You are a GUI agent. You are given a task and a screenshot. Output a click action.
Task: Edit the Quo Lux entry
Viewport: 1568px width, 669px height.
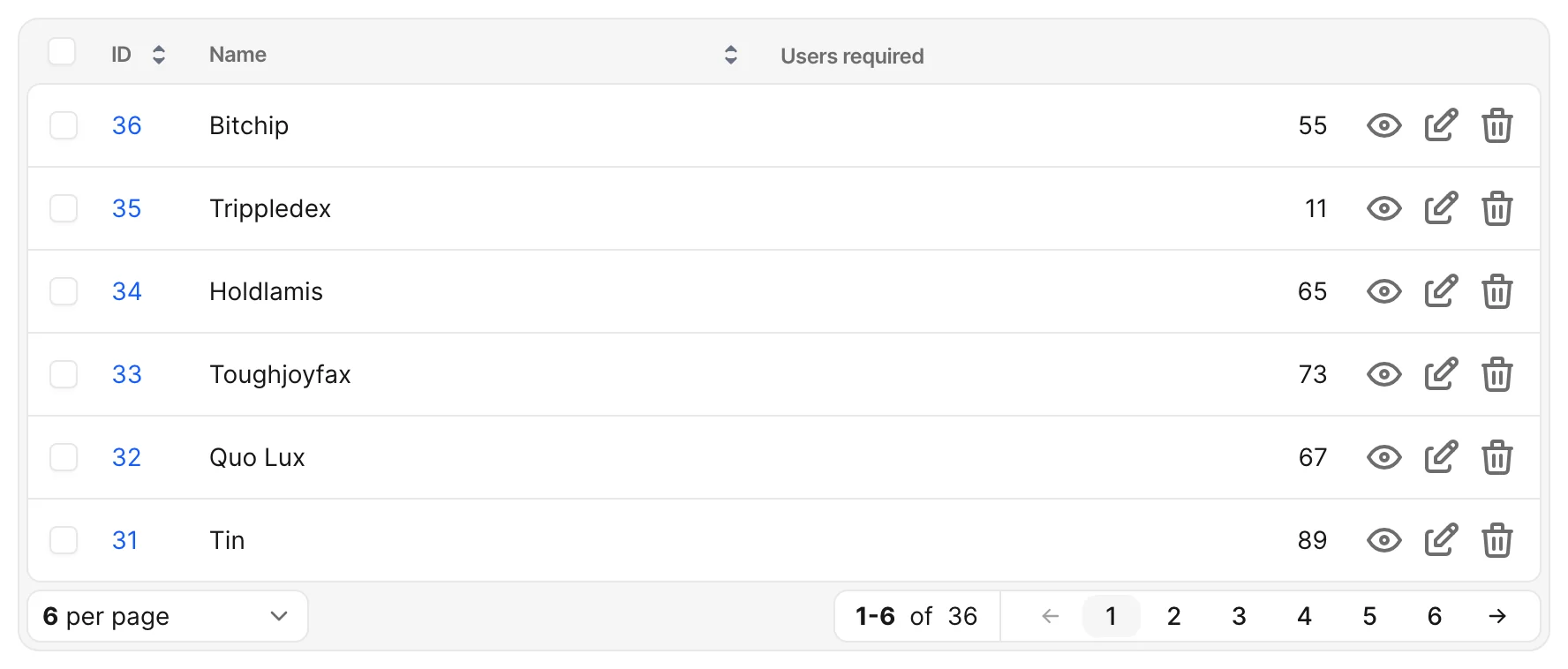click(1441, 457)
